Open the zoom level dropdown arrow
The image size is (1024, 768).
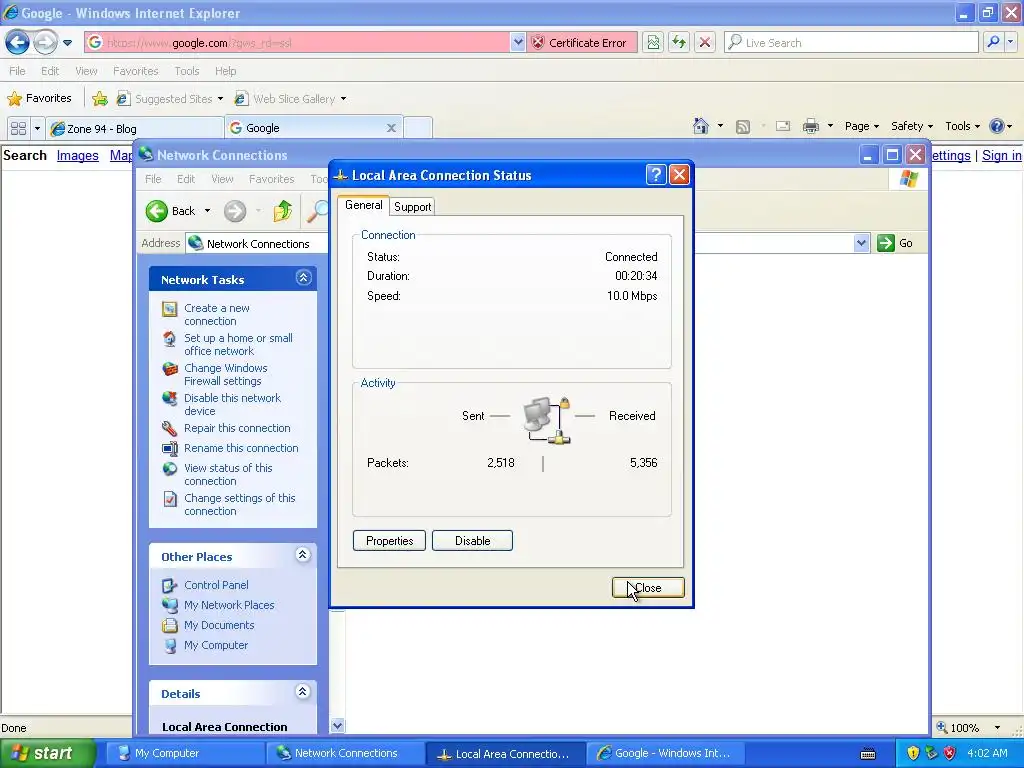(x=997, y=728)
